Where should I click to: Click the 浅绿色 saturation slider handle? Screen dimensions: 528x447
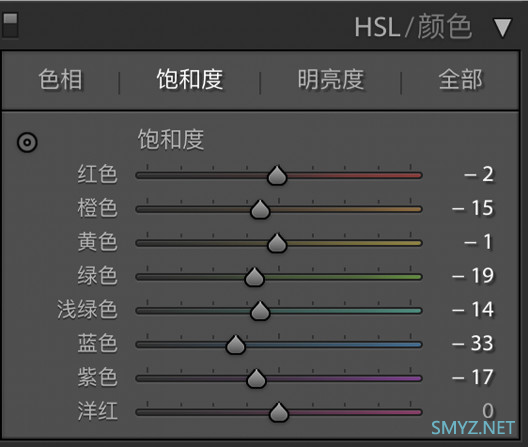tap(260, 311)
